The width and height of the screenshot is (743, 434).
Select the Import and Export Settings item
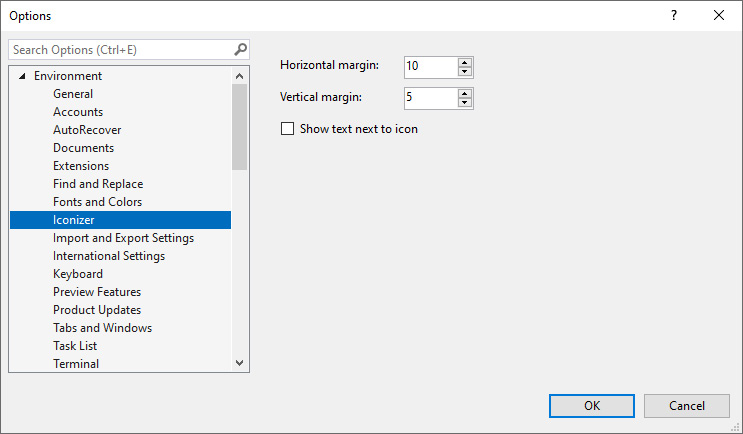tap(123, 238)
